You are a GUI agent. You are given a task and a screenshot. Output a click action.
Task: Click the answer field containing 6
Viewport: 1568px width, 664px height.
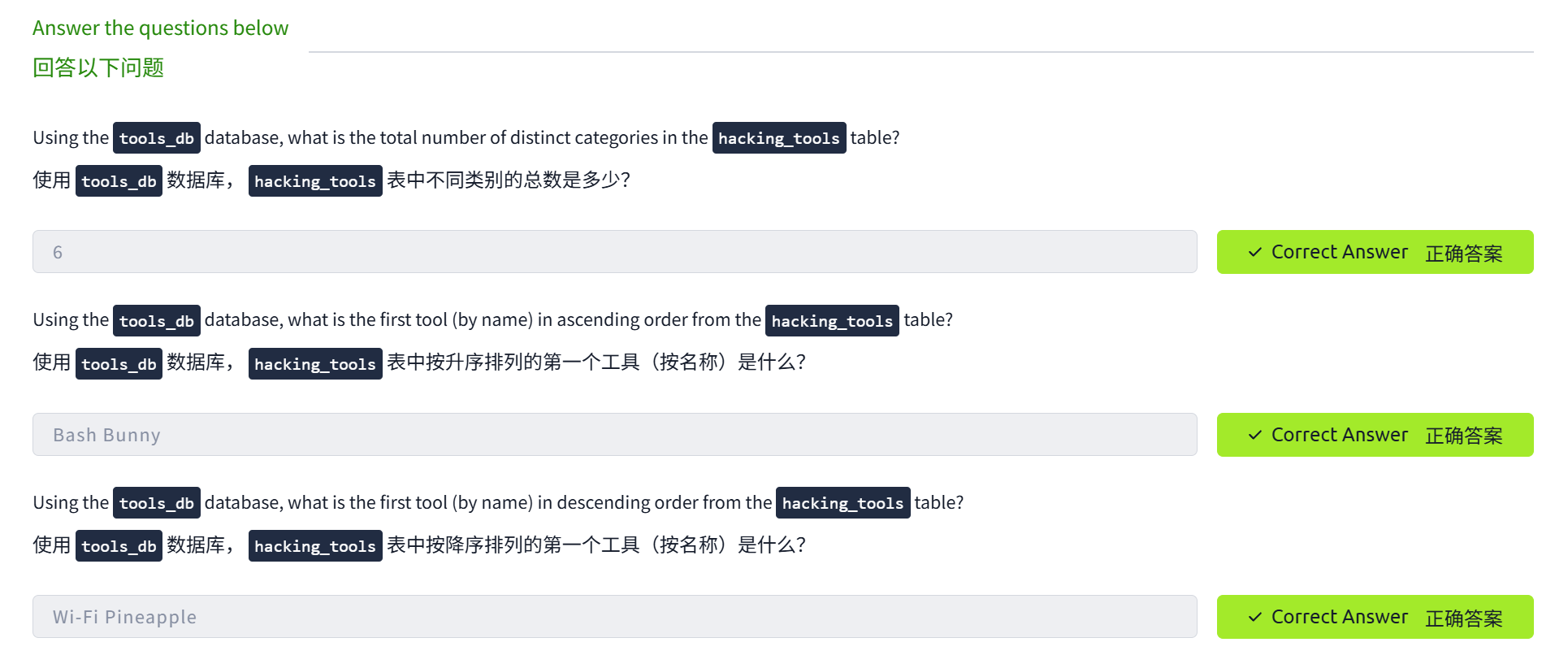click(614, 252)
